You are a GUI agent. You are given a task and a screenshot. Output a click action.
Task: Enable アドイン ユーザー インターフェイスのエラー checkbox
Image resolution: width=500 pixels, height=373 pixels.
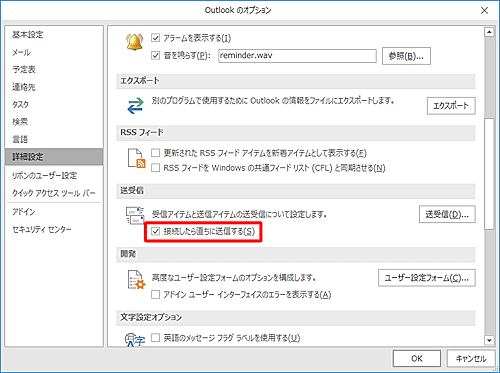tap(155, 295)
